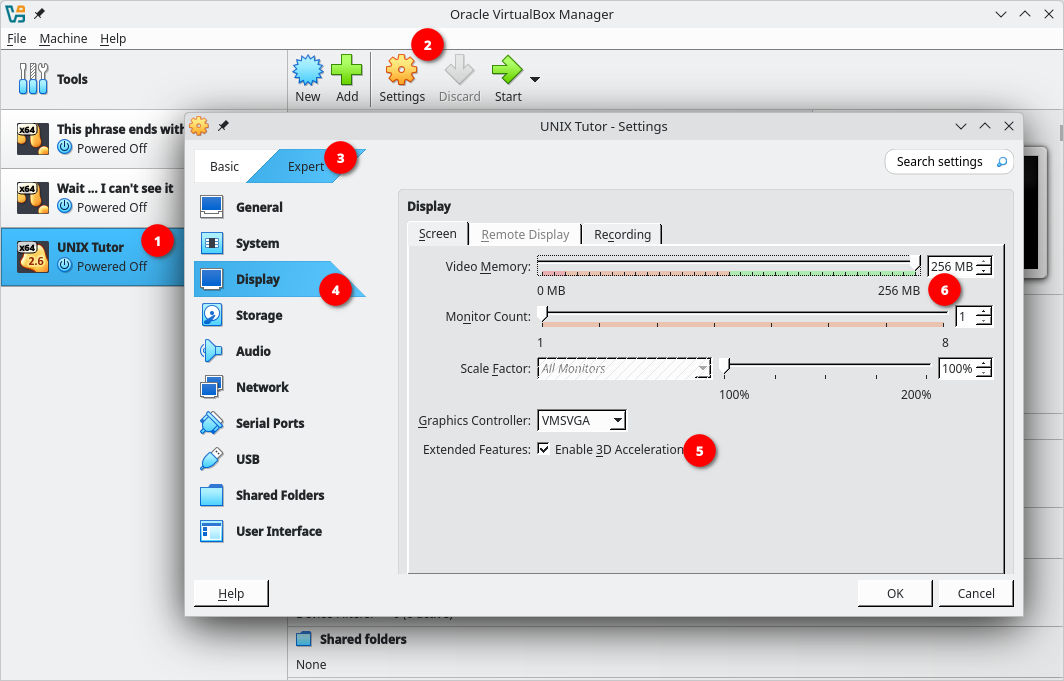Select the 'Wait ... I can't see it' VM
1064x681 pixels.
[x=93, y=197]
